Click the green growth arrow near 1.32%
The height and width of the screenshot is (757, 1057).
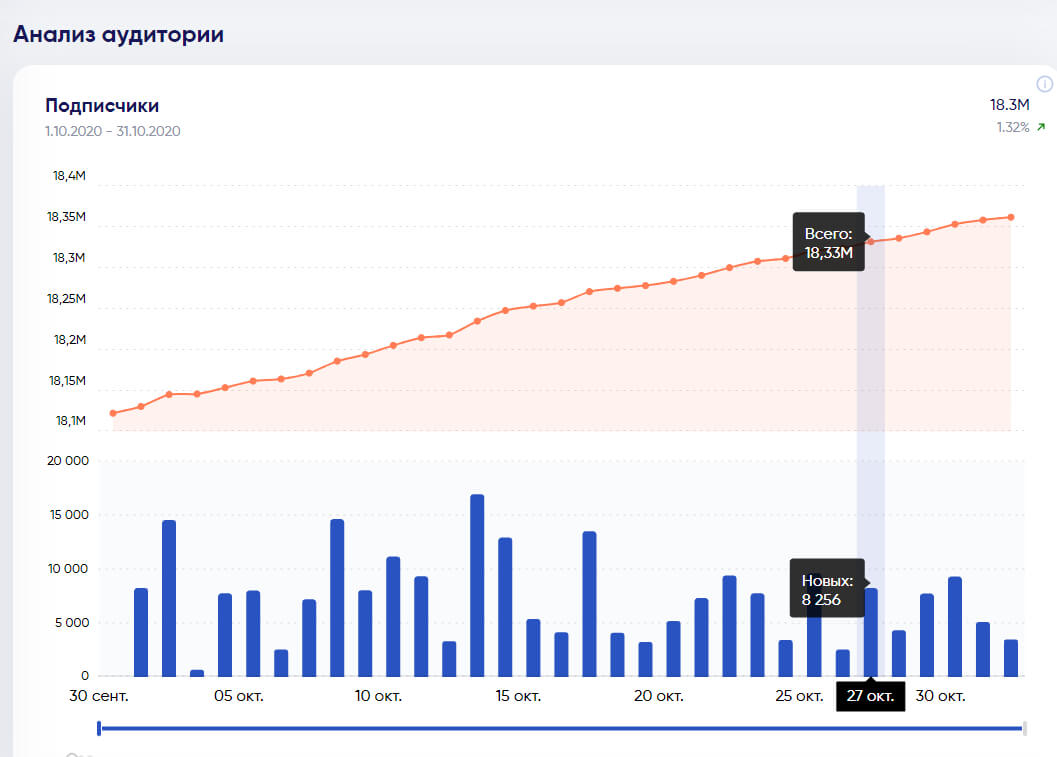(x=1041, y=127)
